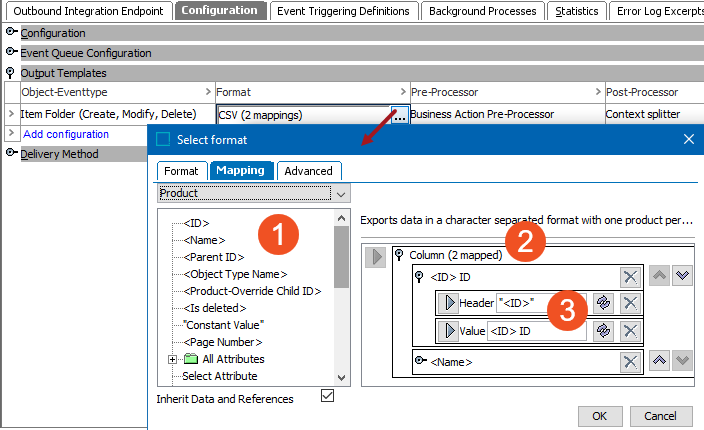
Task: Move the <ID> column down
Action: (x=683, y=277)
